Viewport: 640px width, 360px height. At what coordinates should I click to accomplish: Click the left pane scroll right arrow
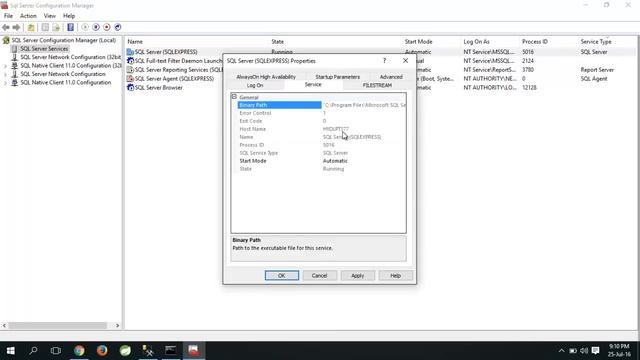pyautogui.click(x=118, y=326)
